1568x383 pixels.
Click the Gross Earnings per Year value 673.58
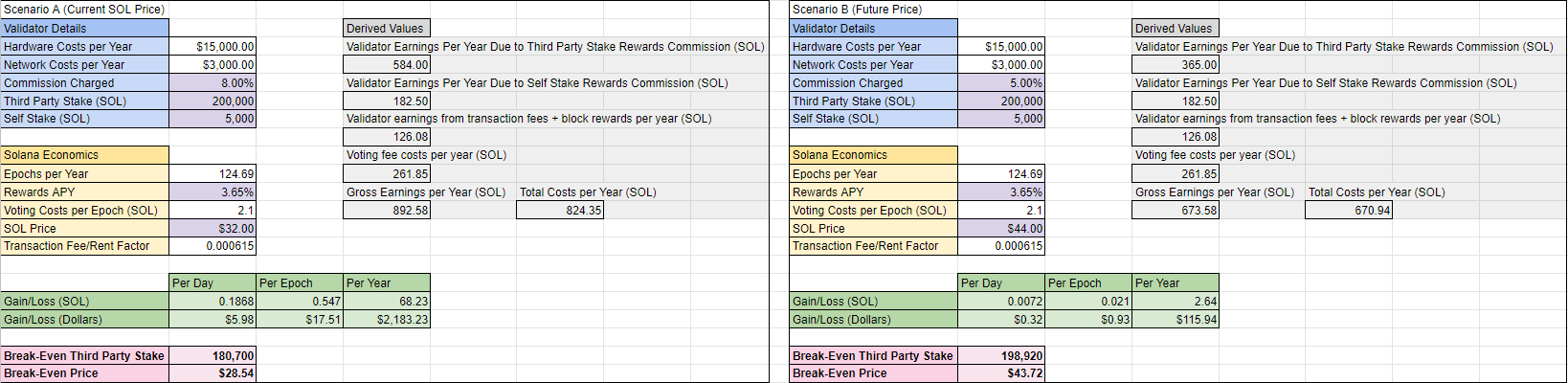(1175, 211)
